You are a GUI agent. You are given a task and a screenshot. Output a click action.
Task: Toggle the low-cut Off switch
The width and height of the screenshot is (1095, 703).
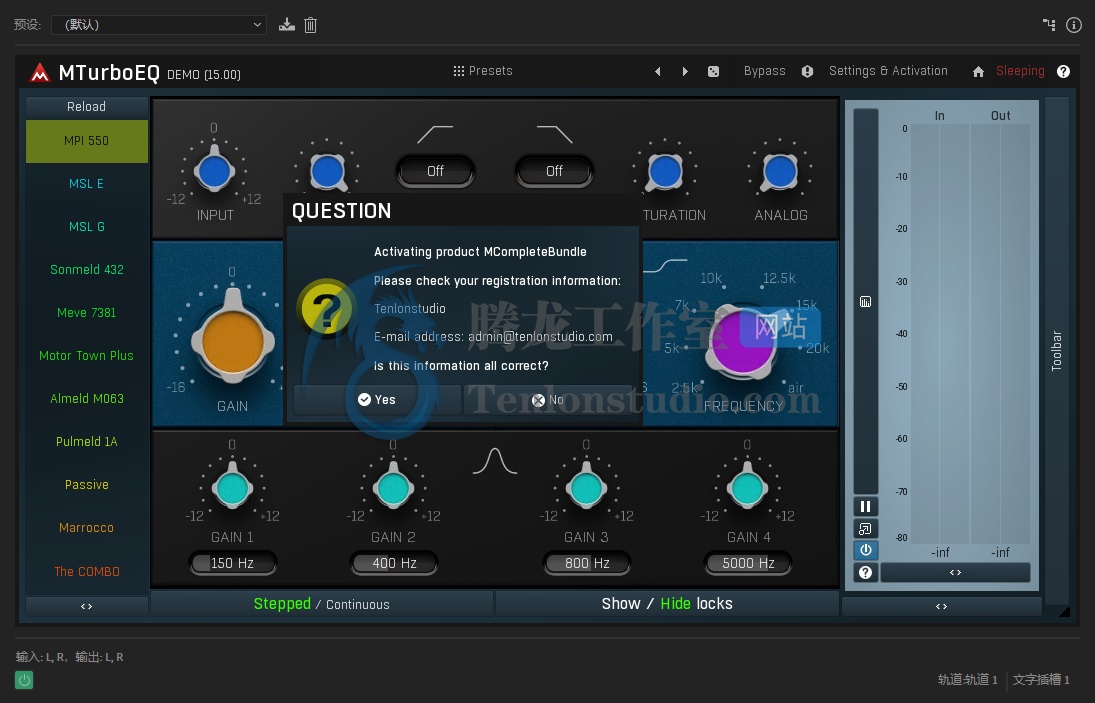[435, 171]
